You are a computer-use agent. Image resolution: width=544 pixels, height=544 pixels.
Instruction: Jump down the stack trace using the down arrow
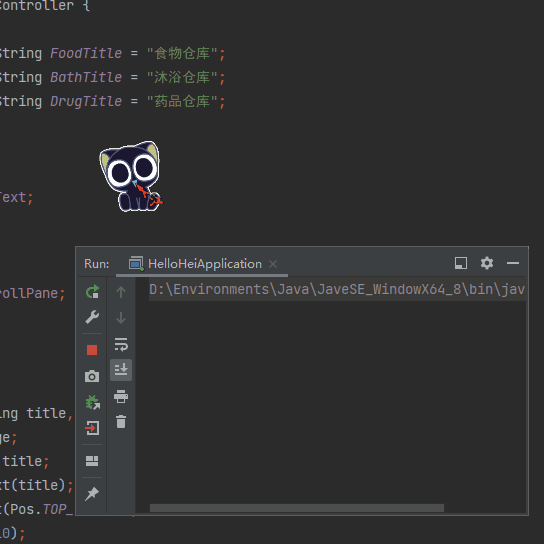point(121,318)
